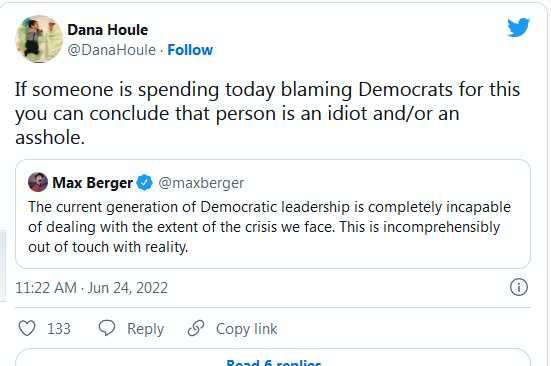Click the Twitter bird logo

(518, 27)
